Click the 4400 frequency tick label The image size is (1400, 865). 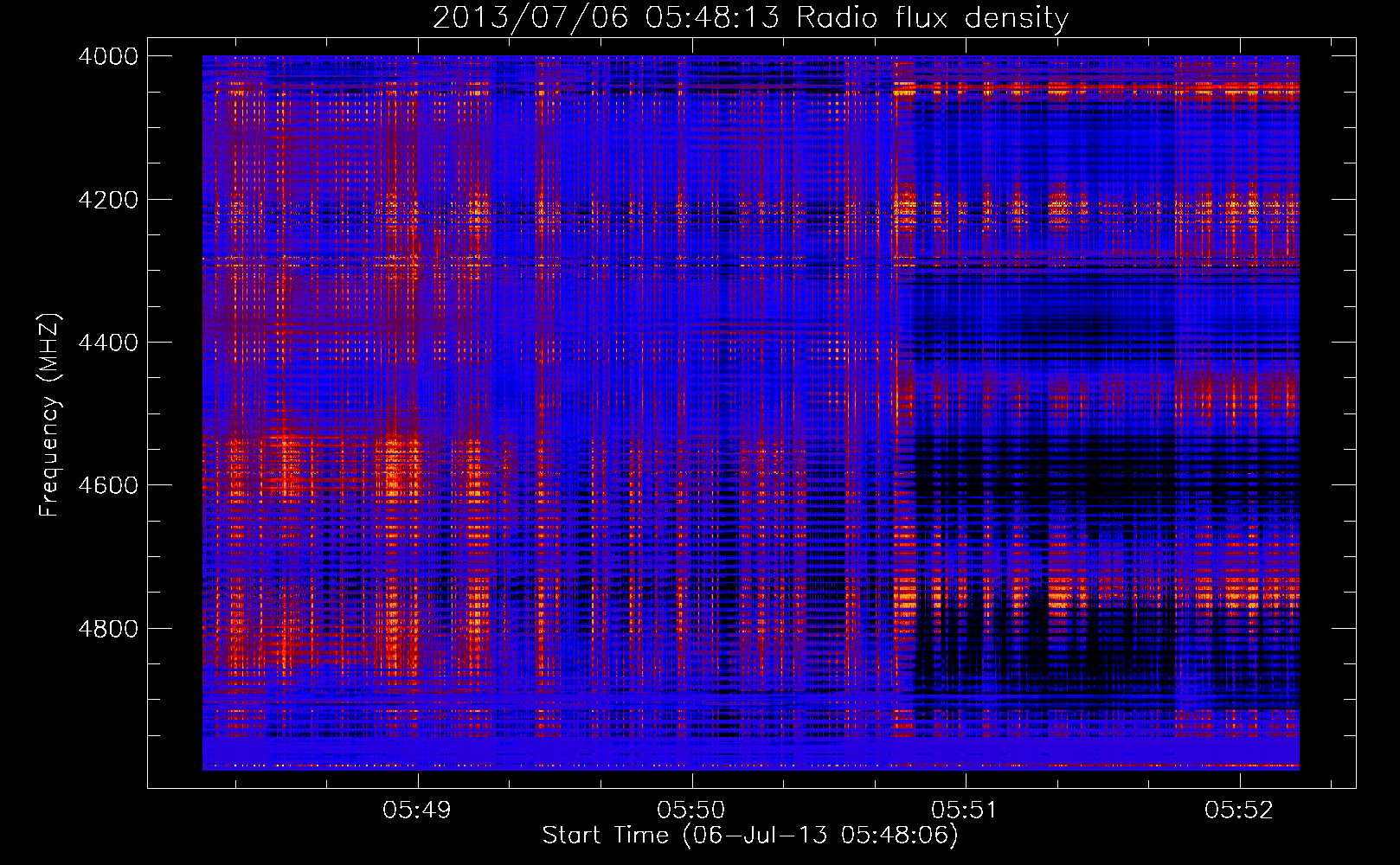pos(108,343)
